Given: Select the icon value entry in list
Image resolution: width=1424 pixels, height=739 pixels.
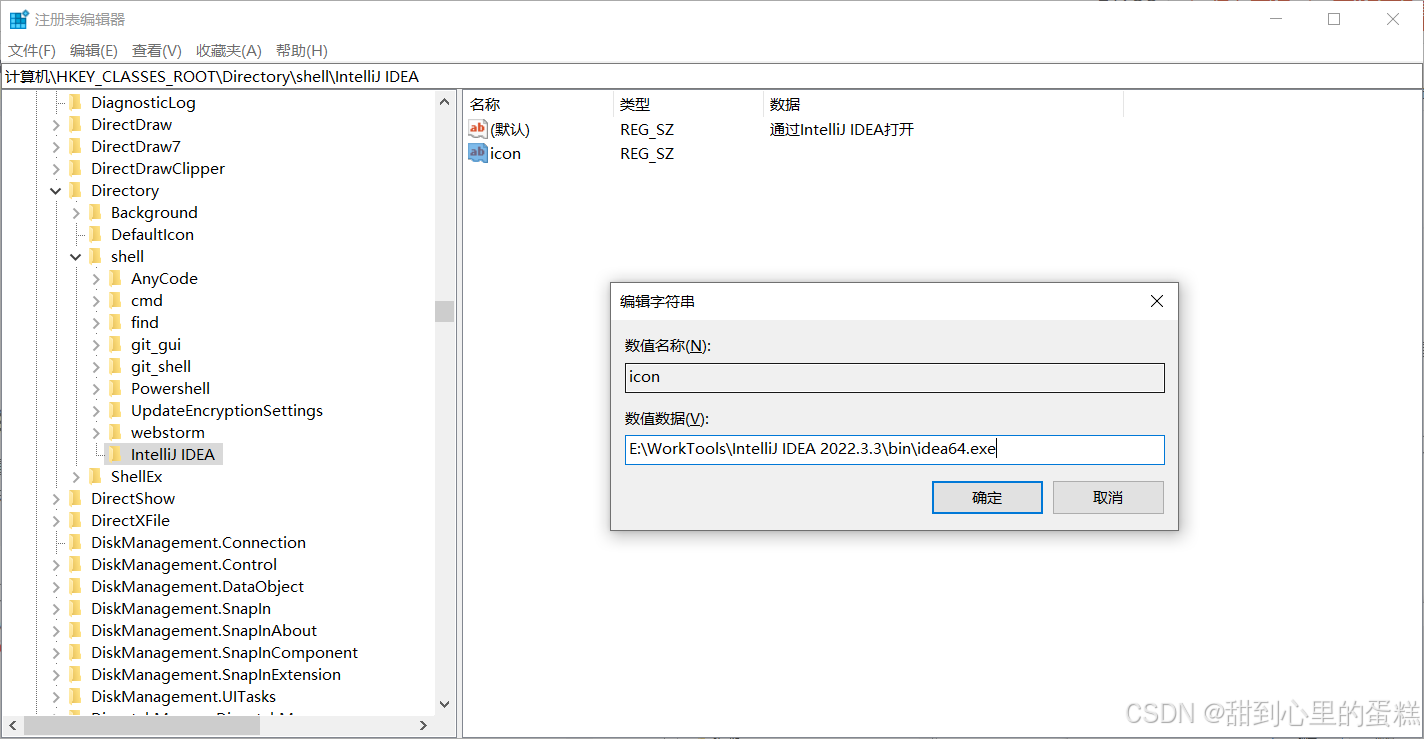Looking at the screenshot, I should (506, 153).
